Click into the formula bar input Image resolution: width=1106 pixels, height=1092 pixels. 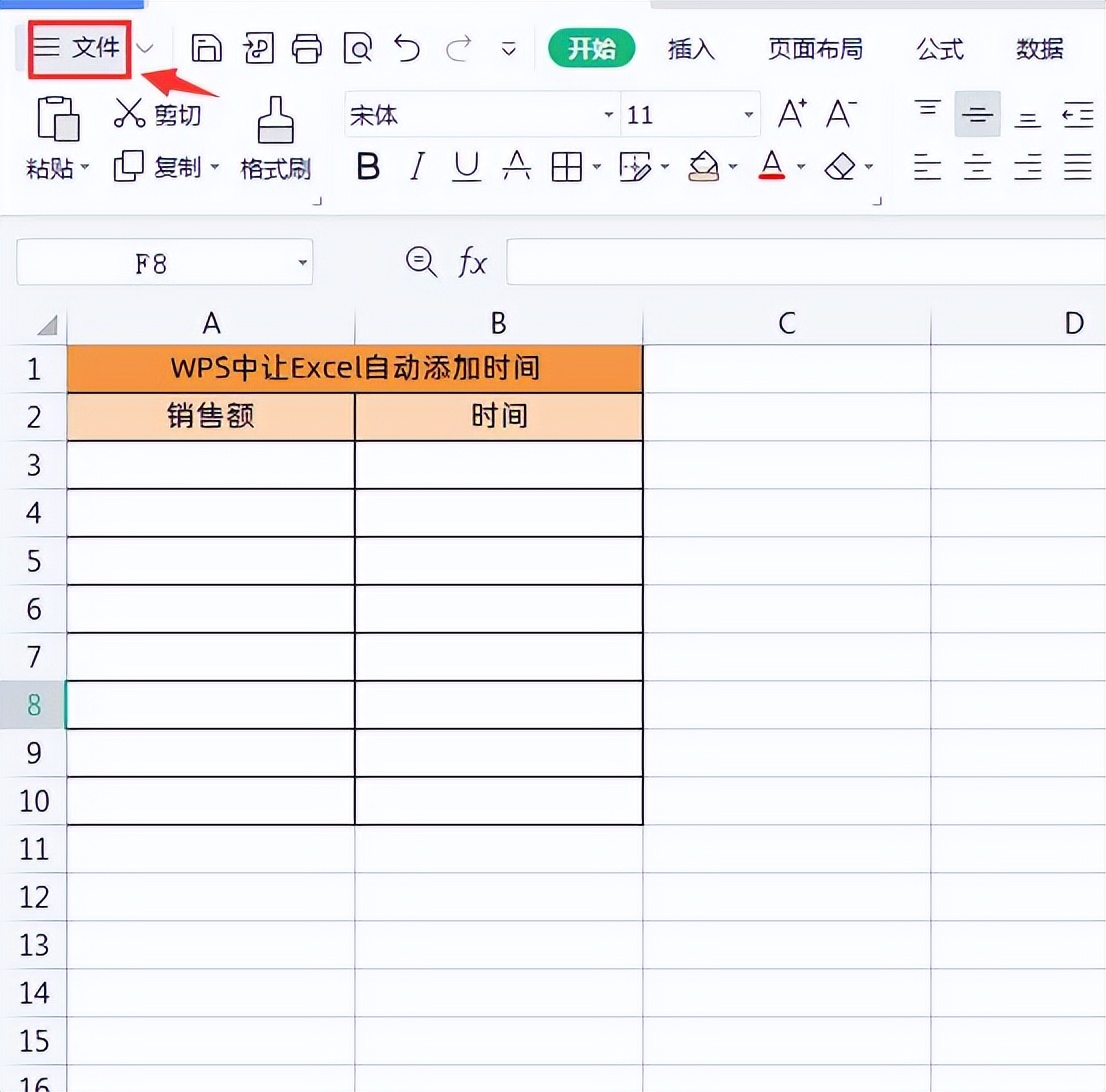[x=806, y=262]
